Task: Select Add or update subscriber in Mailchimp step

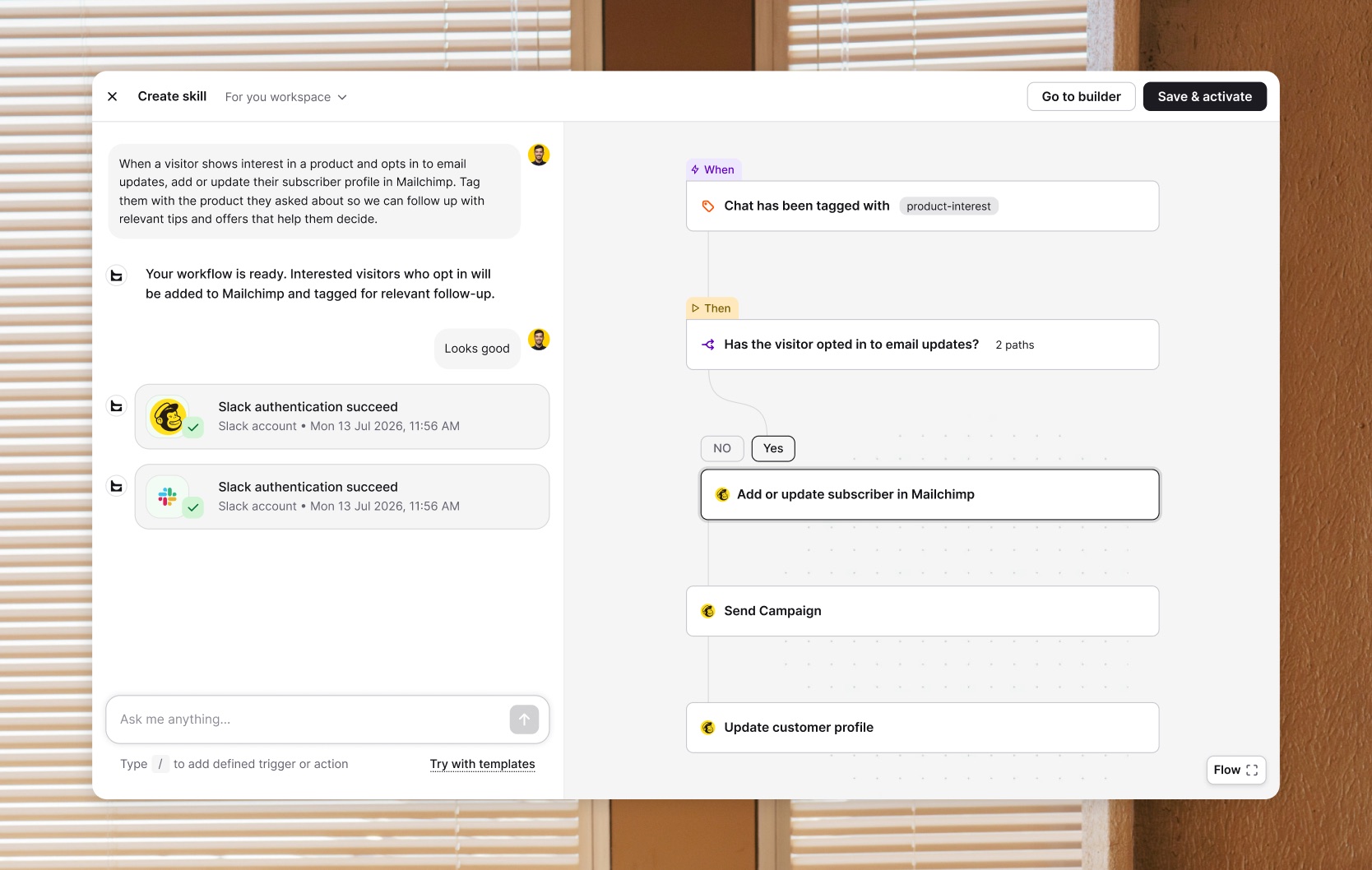Action: pyautogui.click(x=929, y=494)
